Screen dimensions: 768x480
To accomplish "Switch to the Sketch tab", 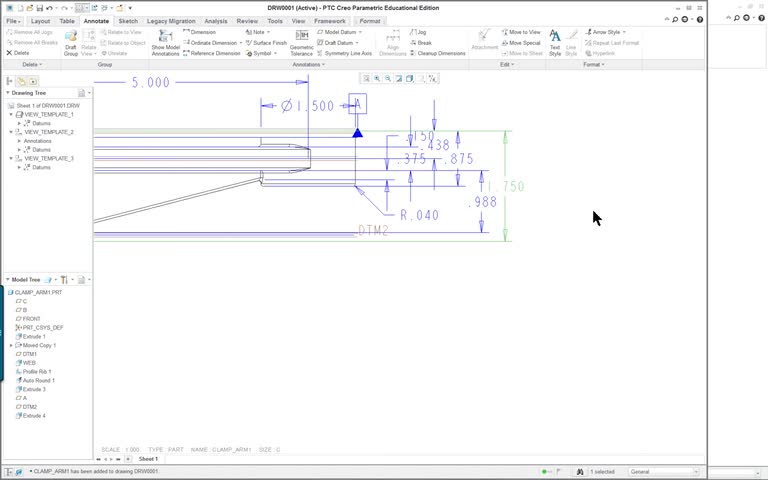I will pos(128,21).
